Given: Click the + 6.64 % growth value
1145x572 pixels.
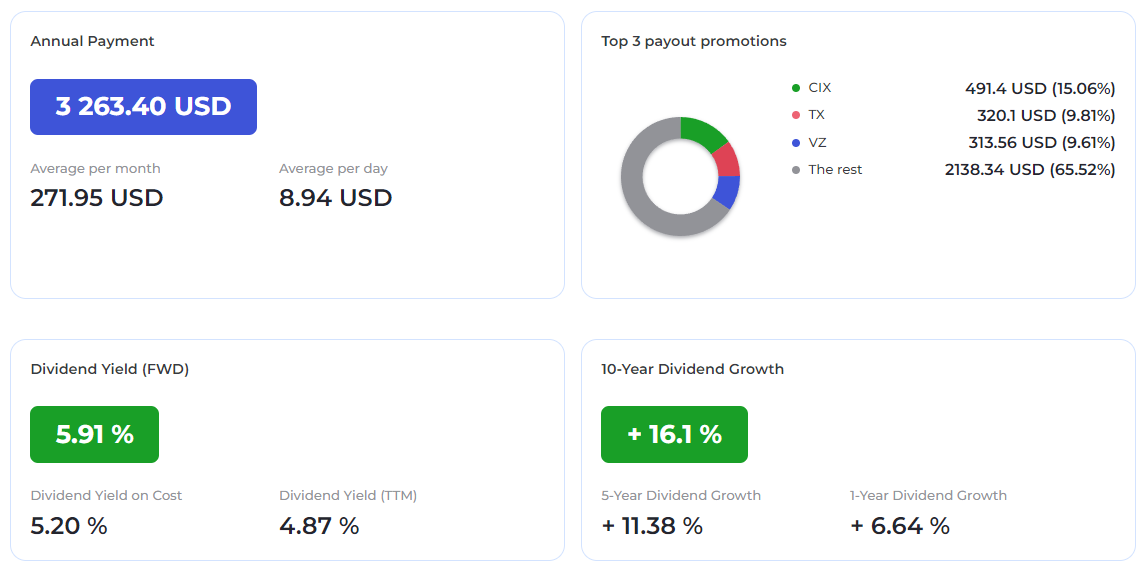Looking at the screenshot, I should [900, 525].
